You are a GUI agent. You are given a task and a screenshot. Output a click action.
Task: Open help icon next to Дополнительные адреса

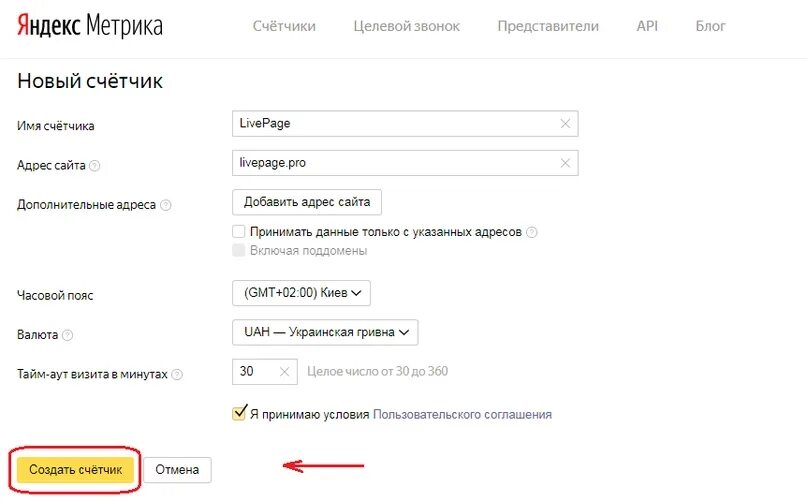click(165, 205)
